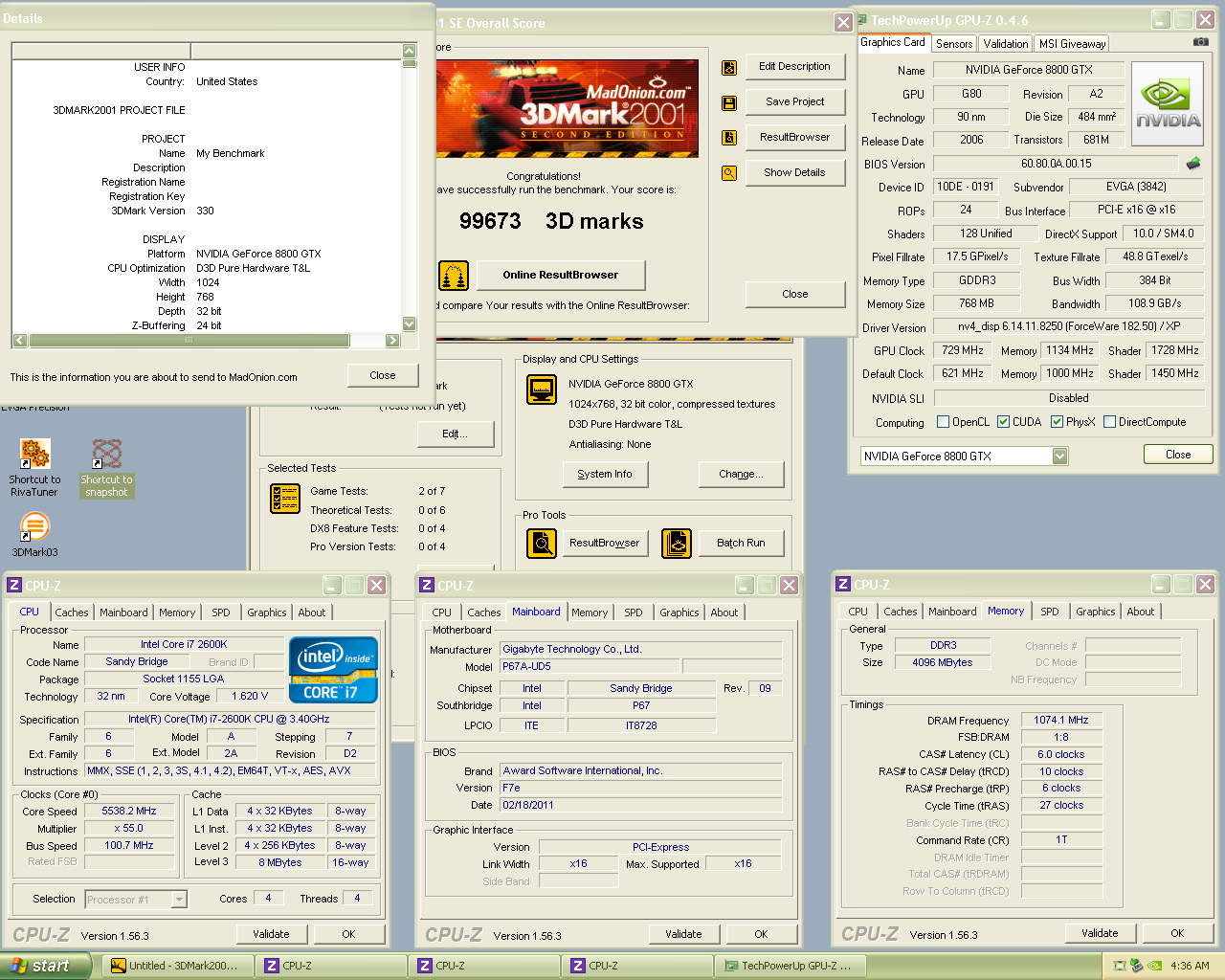The height and width of the screenshot is (980, 1225).
Task: Open the Graphics tab in CPU-Z Memory window
Action: coord(1096,612)
